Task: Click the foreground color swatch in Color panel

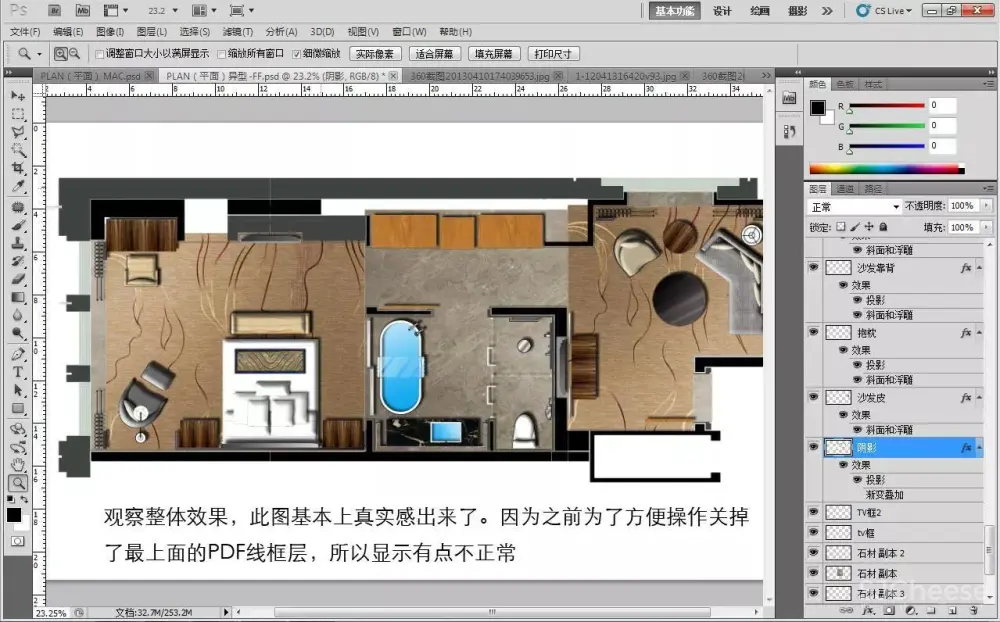Action: coord(818,108)
